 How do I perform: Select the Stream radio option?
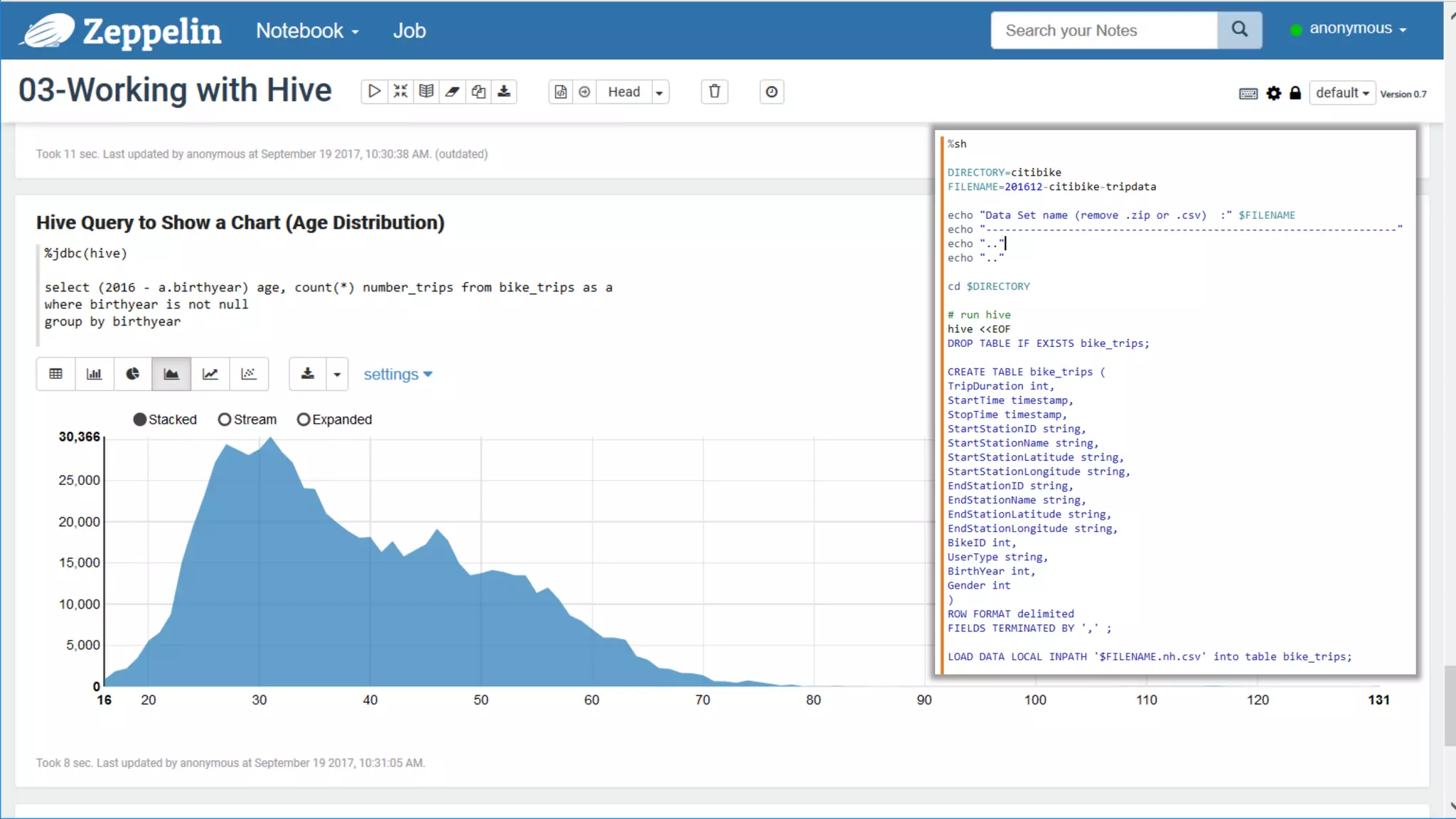click(225, 419)
